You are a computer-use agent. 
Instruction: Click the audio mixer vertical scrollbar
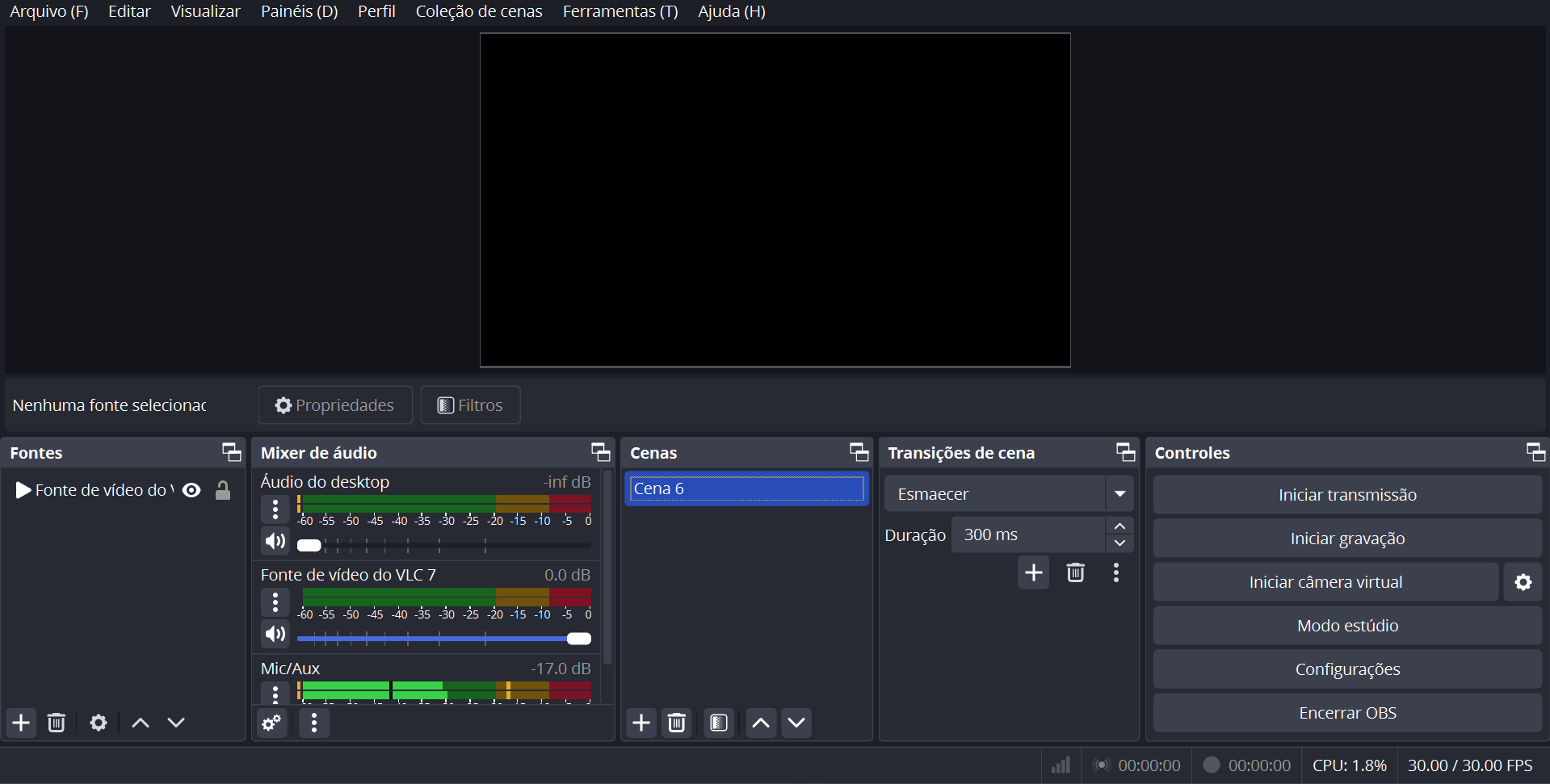pyautogui.click(x=607, y=568)
